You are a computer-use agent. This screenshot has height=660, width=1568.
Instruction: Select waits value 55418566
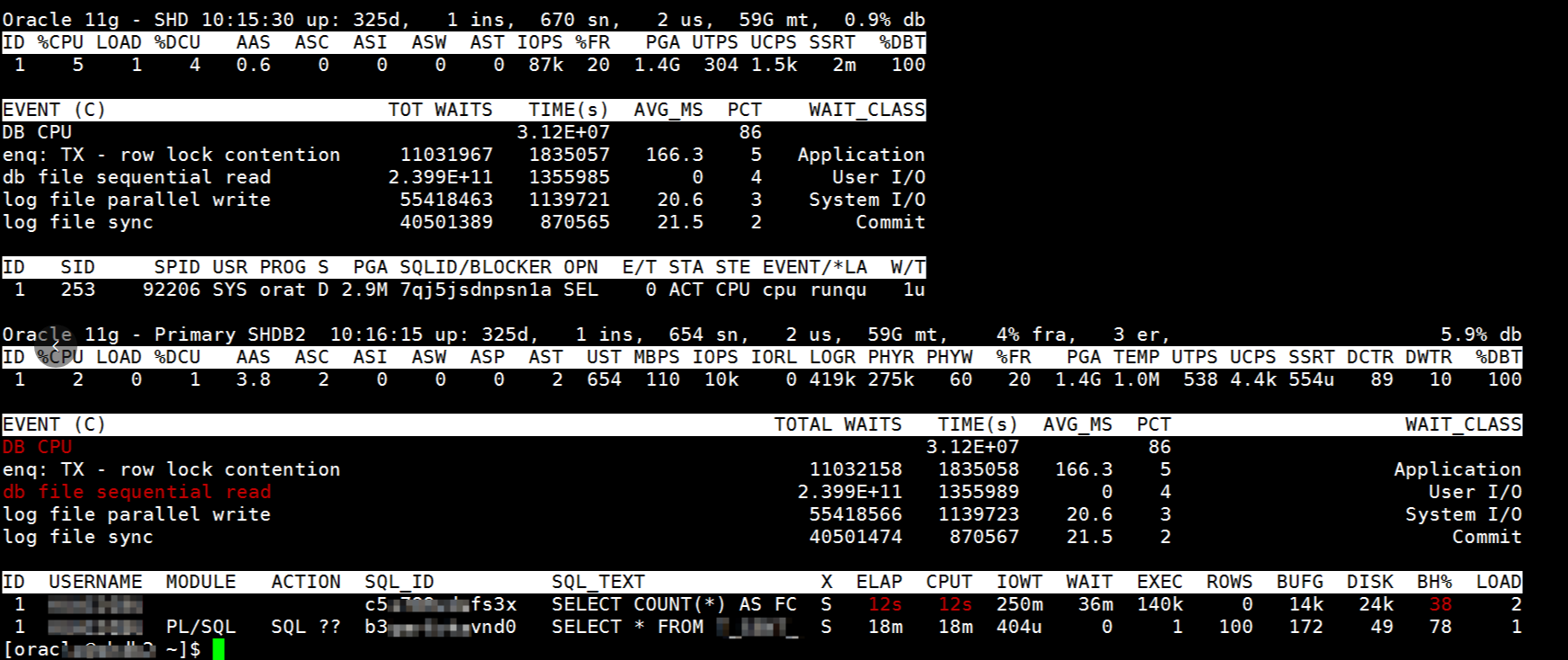[x=856, y=514]
